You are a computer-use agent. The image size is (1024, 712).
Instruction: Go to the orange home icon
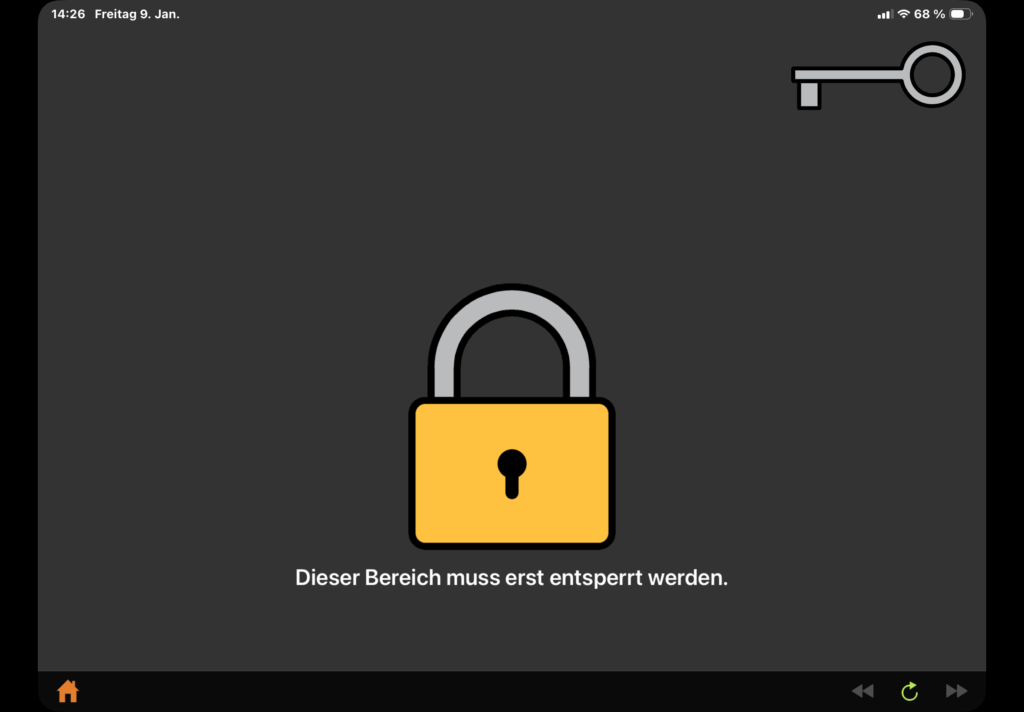68,690
